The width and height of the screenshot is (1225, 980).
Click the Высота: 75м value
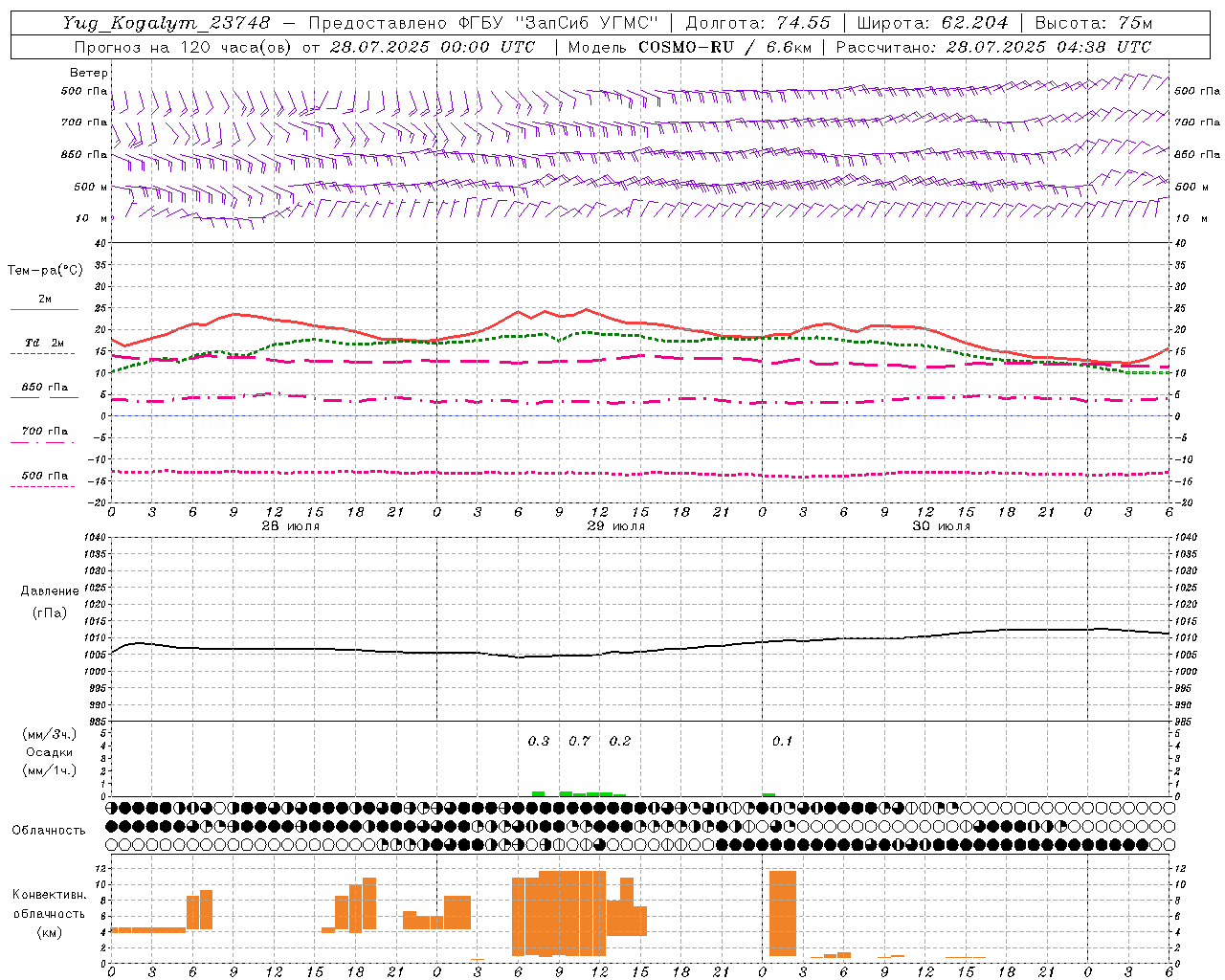pyautogui.click(x=1093, y=23)
